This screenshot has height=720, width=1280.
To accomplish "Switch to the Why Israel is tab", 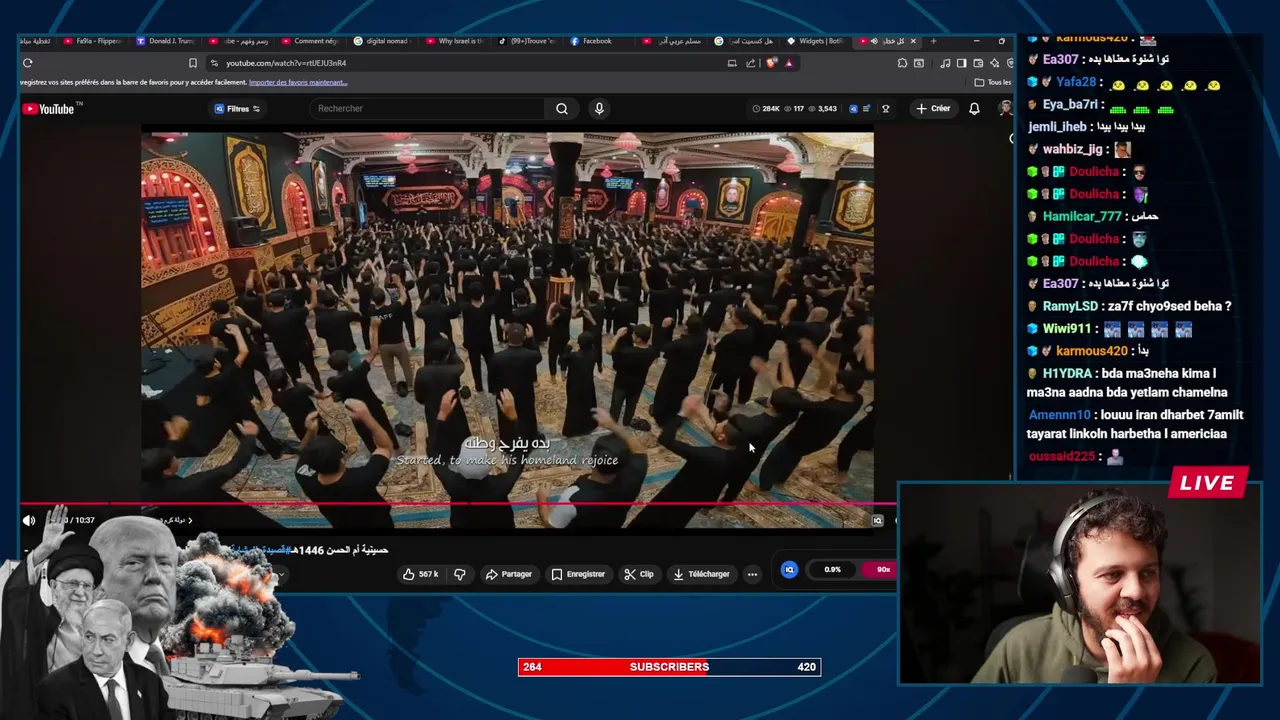I will coord(455,41).
